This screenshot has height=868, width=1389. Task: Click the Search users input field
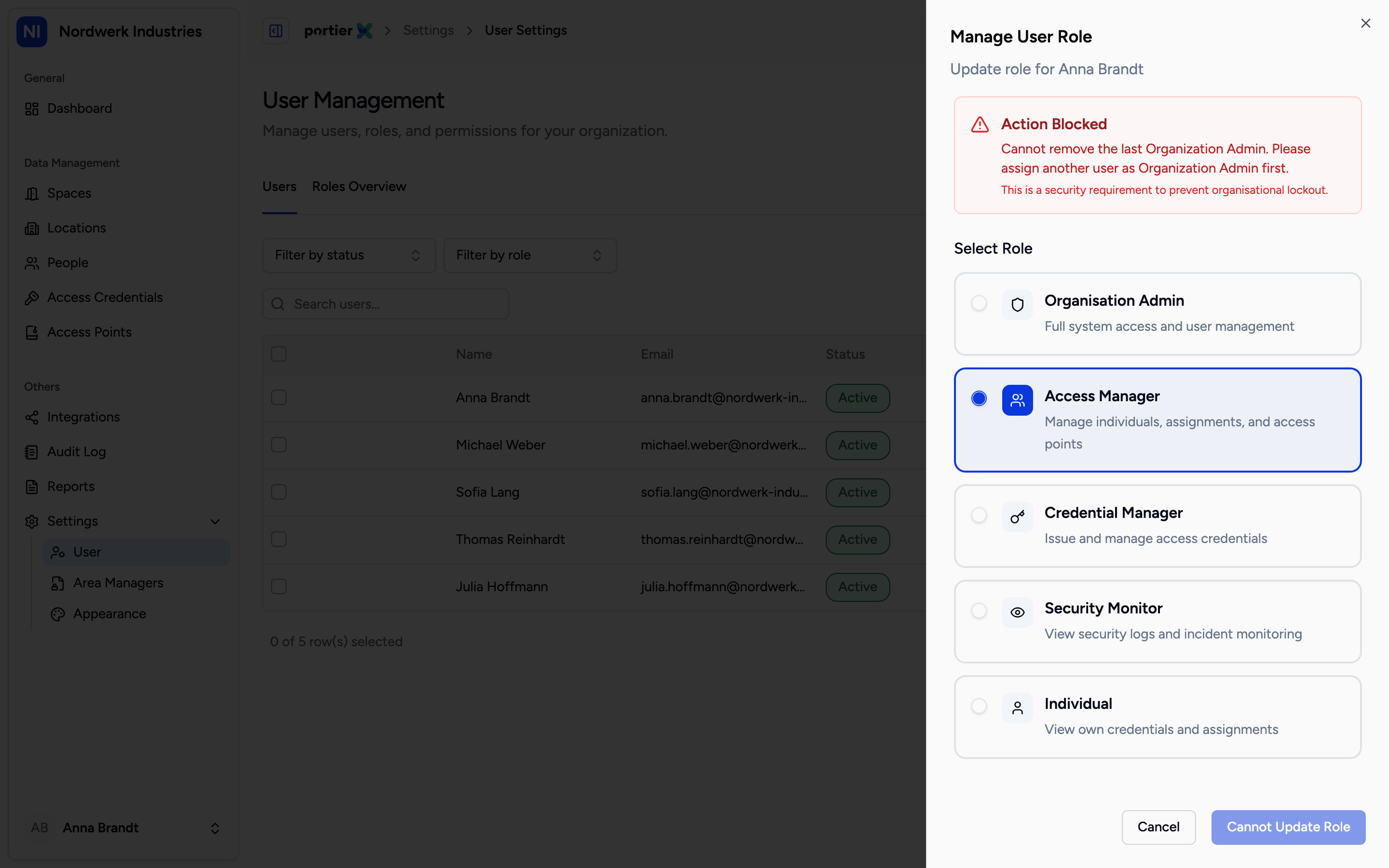[x=386, y=304]
